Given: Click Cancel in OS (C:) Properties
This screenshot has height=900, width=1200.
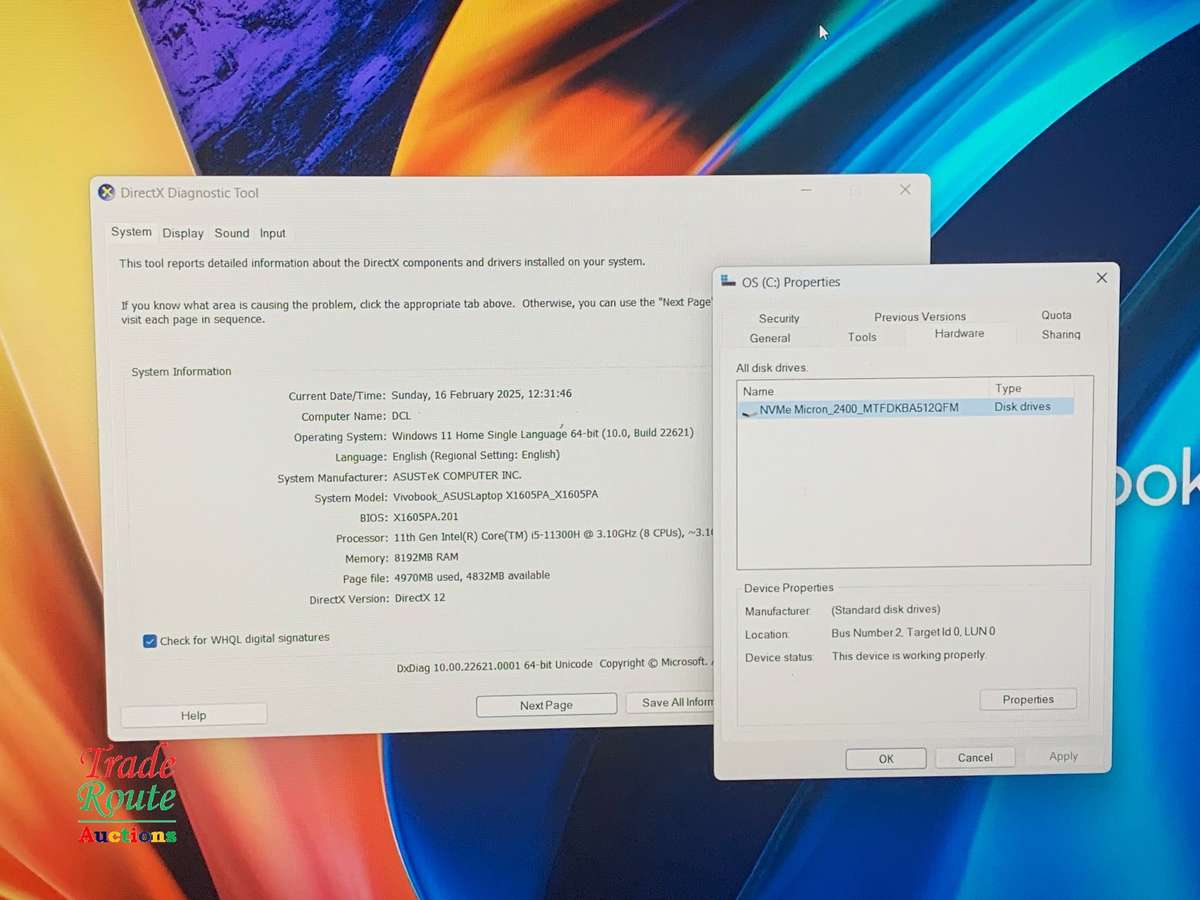Looking at the screenshot, I should pyautogui.click(x=974, y=758).
